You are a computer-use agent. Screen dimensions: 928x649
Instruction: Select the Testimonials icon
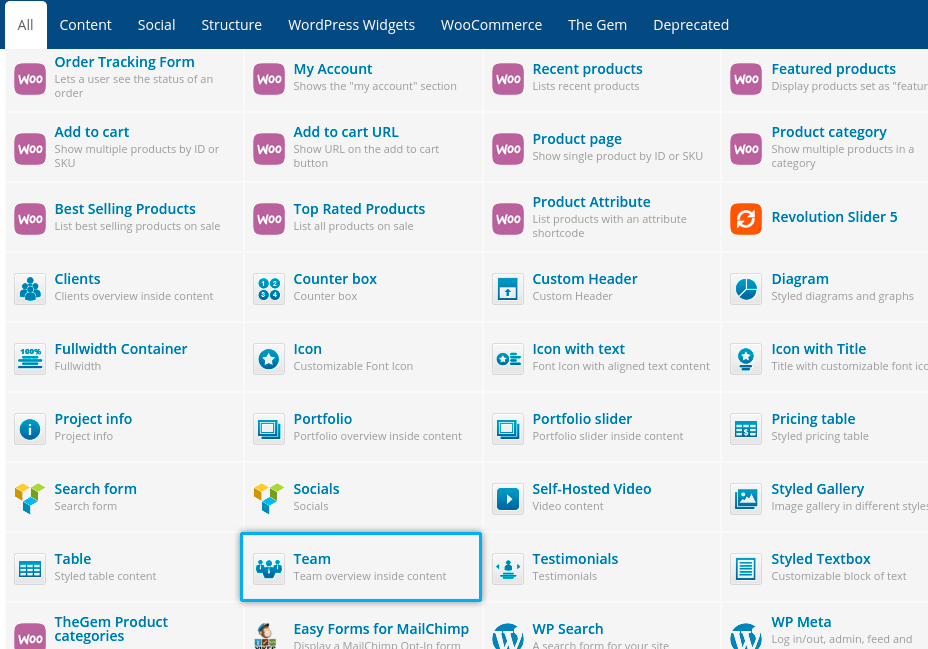[x=508, y=568]
